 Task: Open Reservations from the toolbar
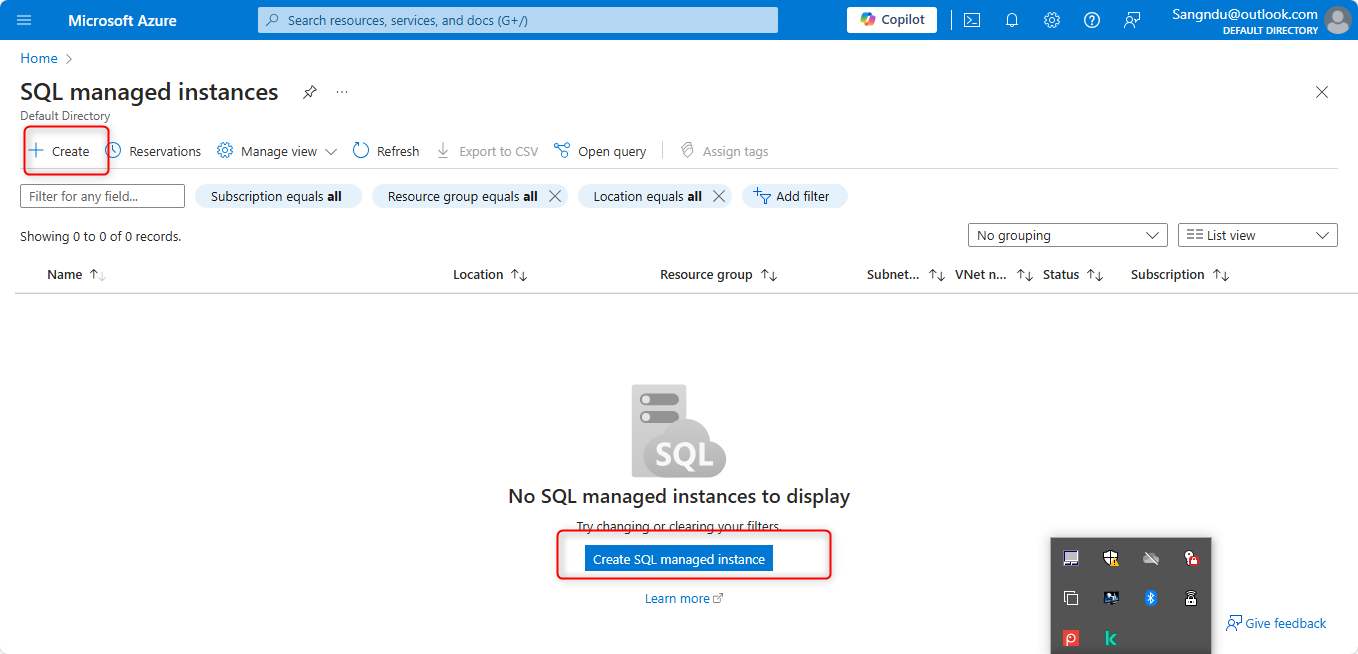153,151
